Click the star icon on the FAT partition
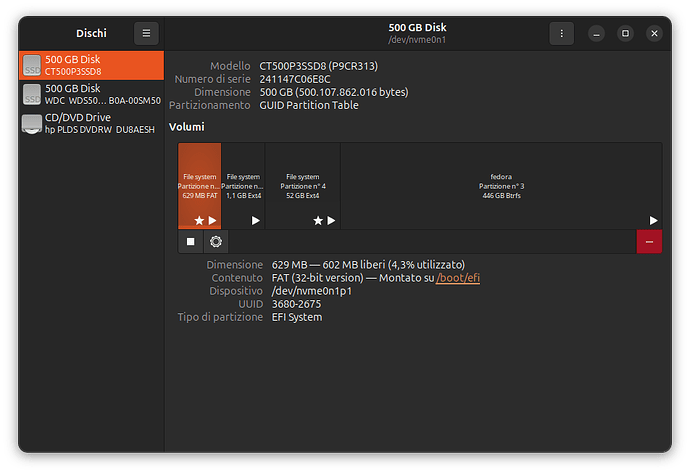The image size is (690, 472). 199,220
